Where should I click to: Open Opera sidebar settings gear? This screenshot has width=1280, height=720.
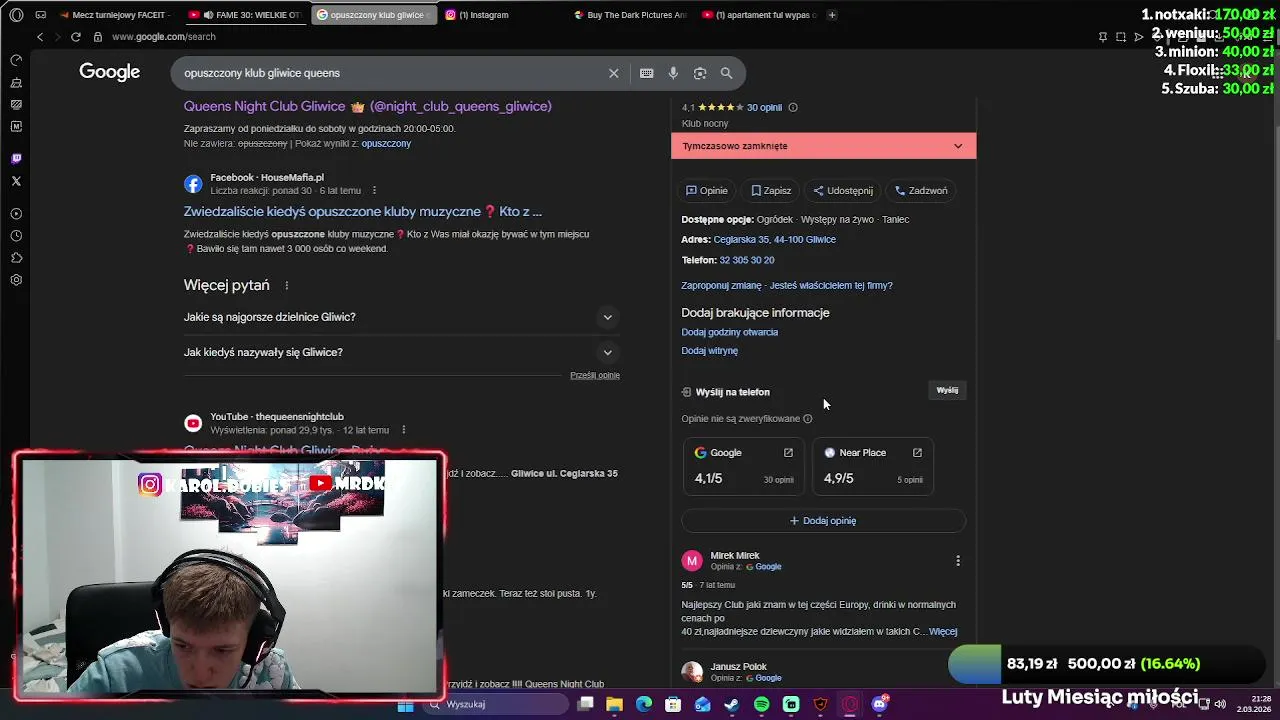pos(16,280)
